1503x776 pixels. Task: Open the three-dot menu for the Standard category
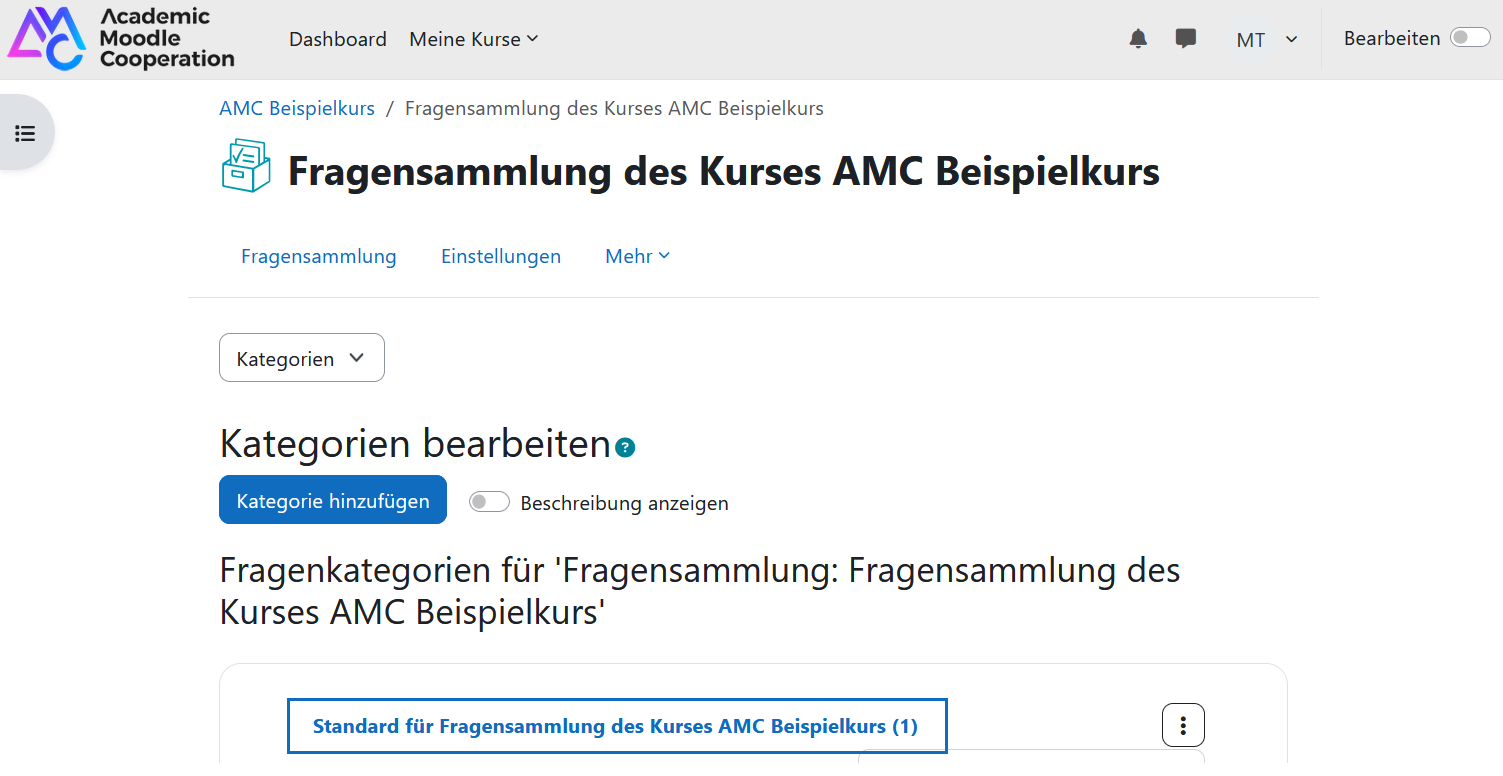coord(1183,725)
